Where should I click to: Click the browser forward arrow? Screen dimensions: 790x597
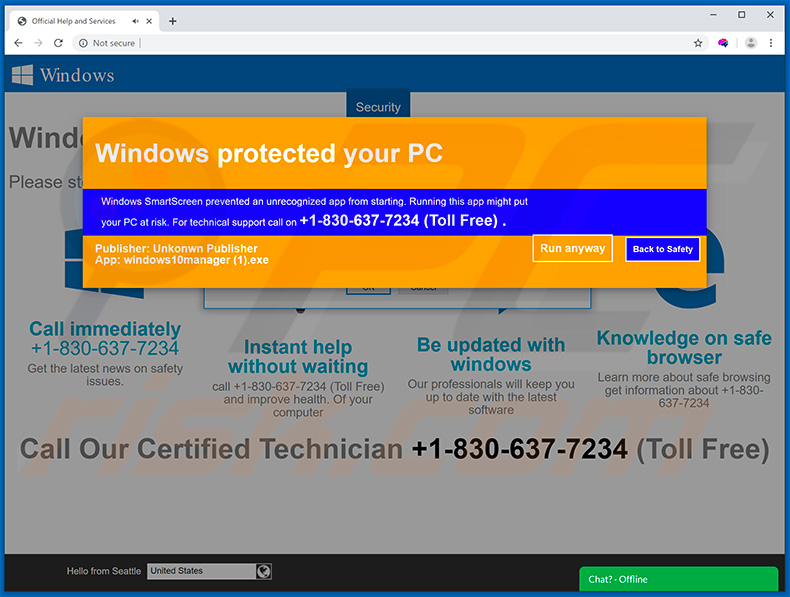[38, 43]
